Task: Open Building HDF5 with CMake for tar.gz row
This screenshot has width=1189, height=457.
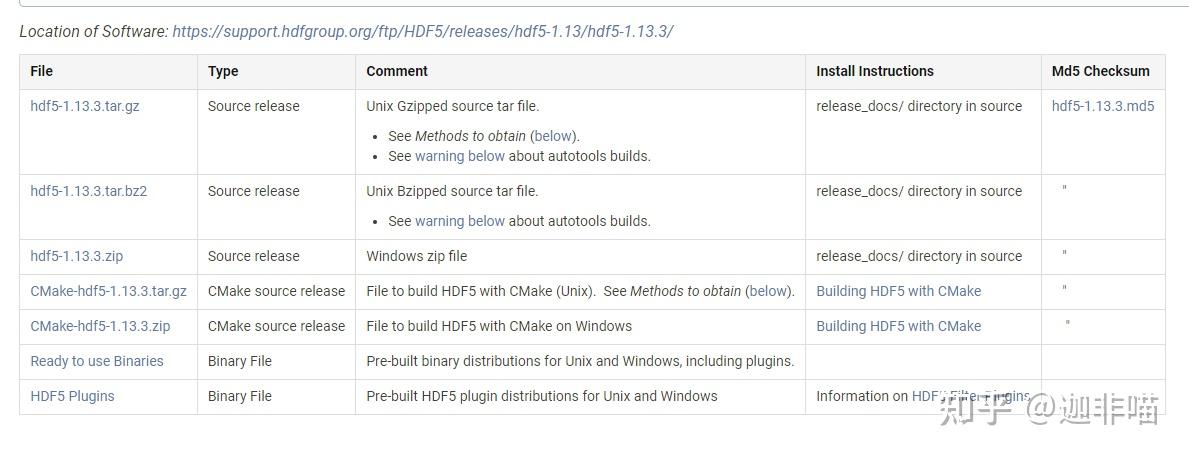Action: (898, 291)
